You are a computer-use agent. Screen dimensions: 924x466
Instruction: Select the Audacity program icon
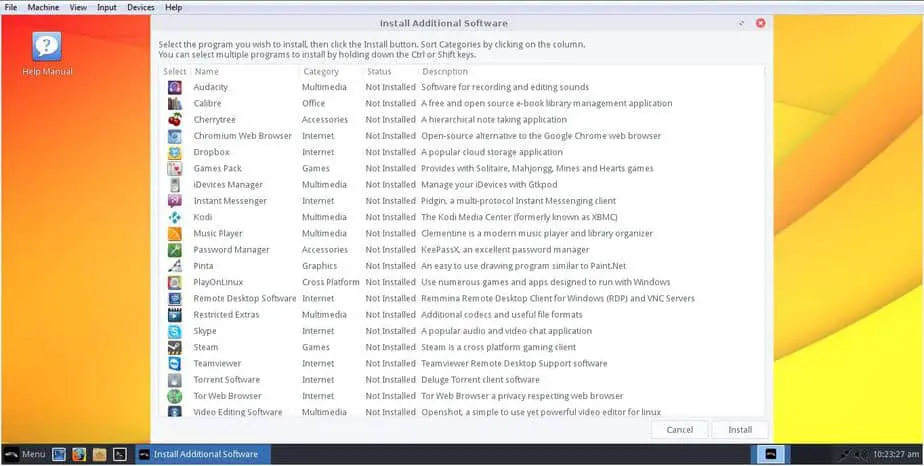pyautogui.click(x=174, y=87)
